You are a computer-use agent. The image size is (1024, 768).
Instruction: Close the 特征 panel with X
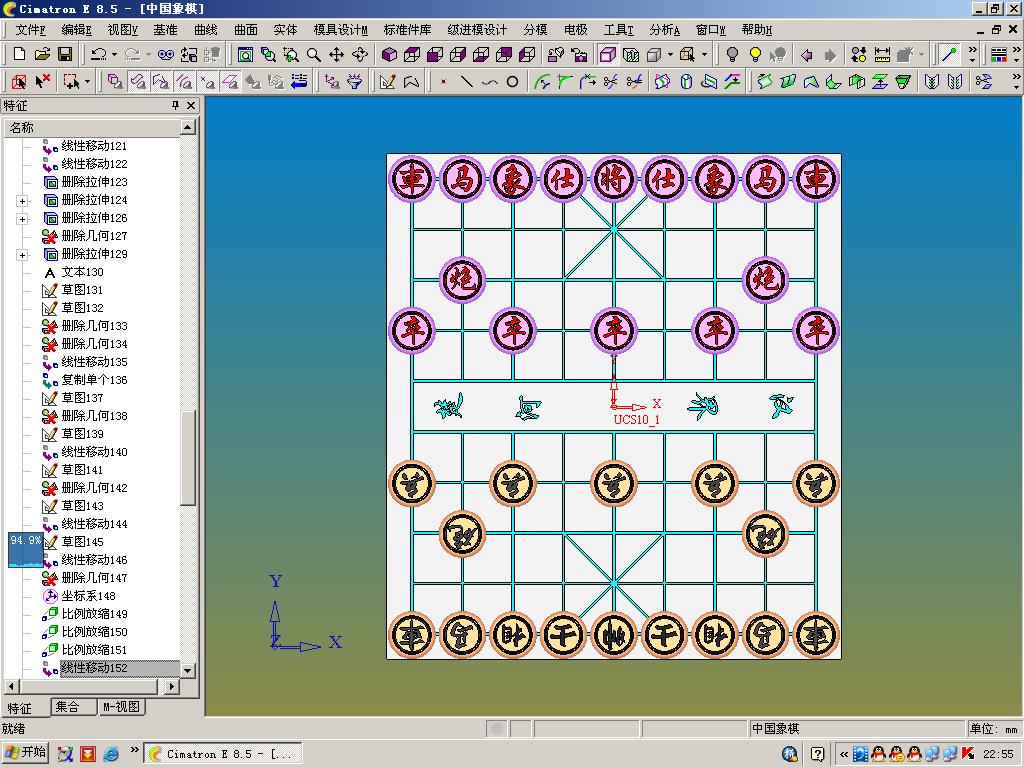click(191, 105)
